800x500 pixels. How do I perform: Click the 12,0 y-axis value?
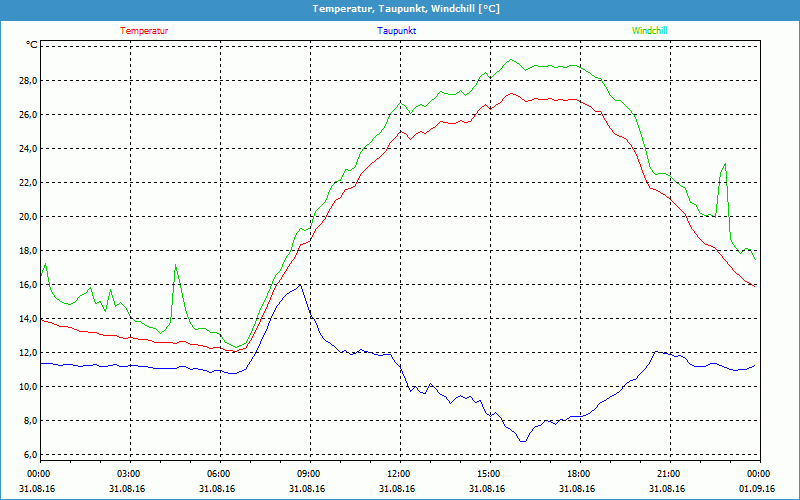coord(27,353)
